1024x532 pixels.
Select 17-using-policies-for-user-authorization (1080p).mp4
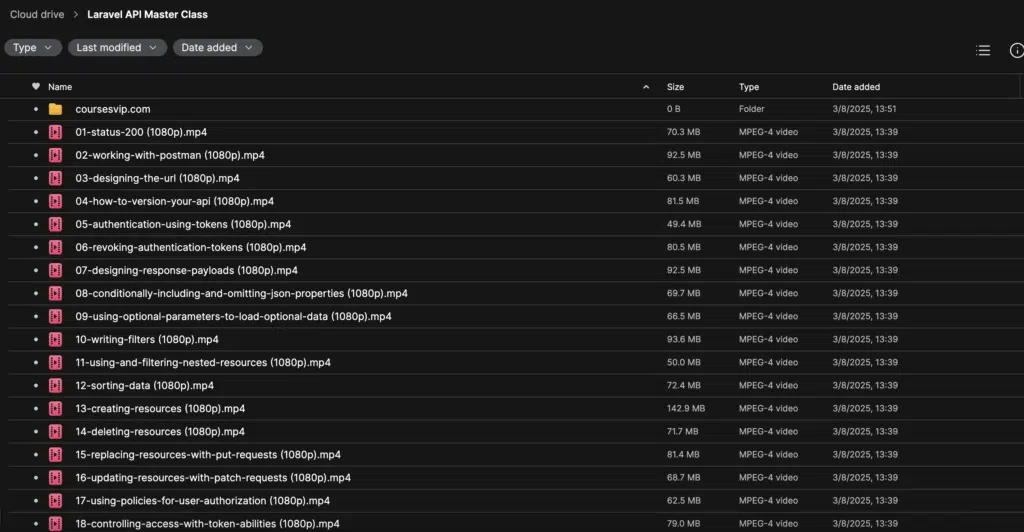pyautogui.click(x=202, y=501)
